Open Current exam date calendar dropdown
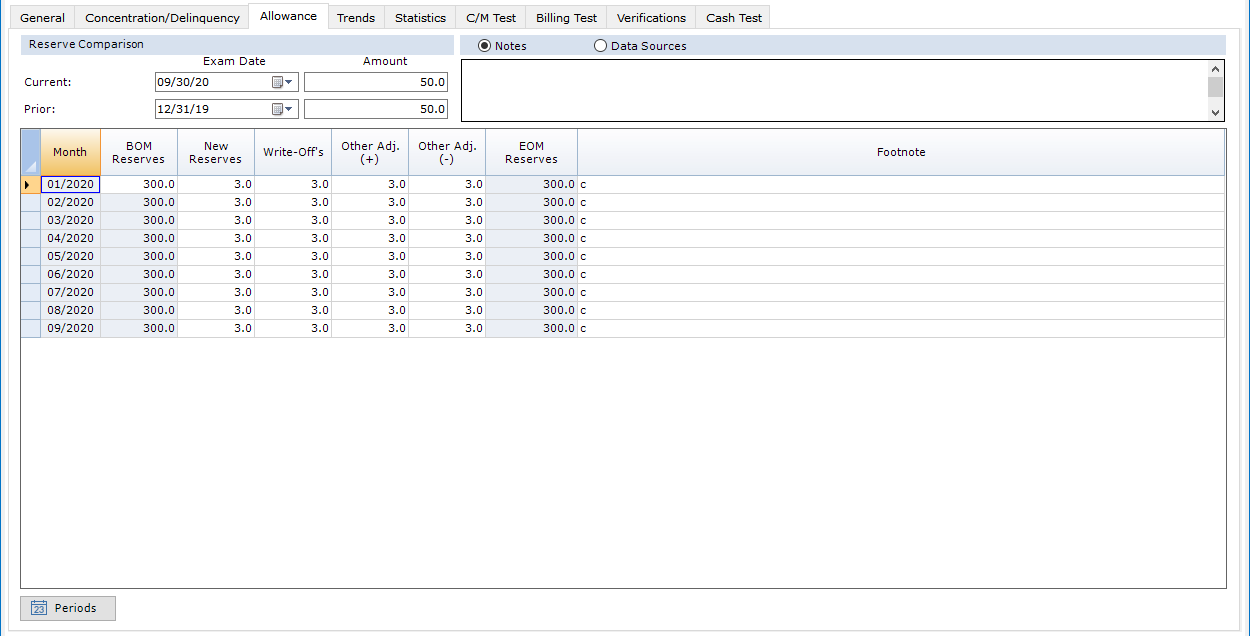This screenshot has height=636, width=1250. 283,82
